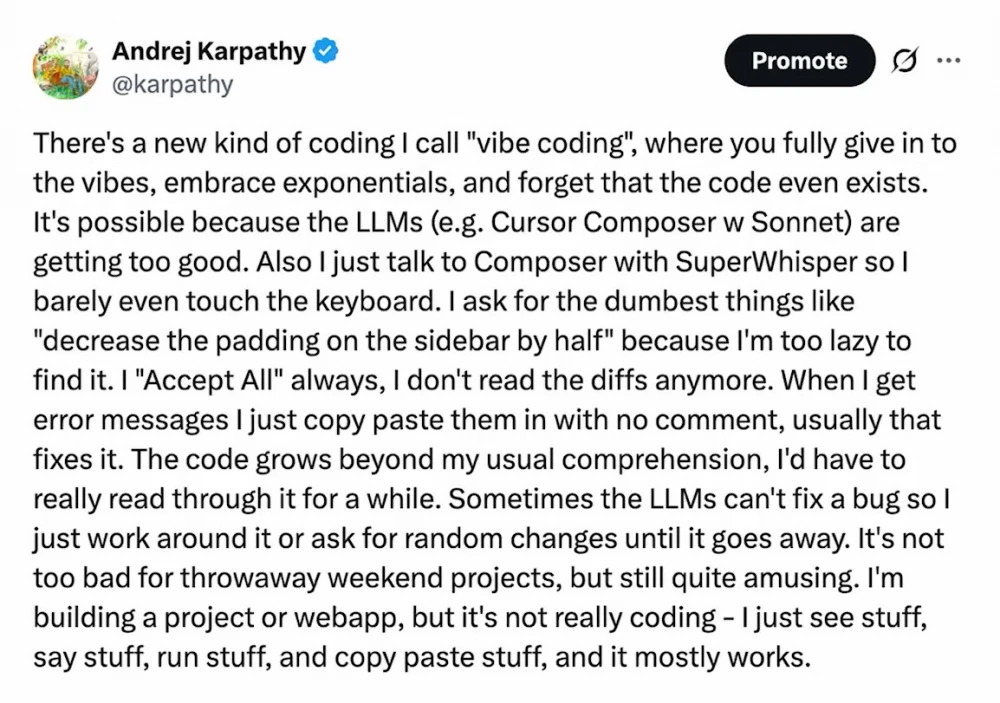
Task: Click the Promote button
Action: point(799,60)
